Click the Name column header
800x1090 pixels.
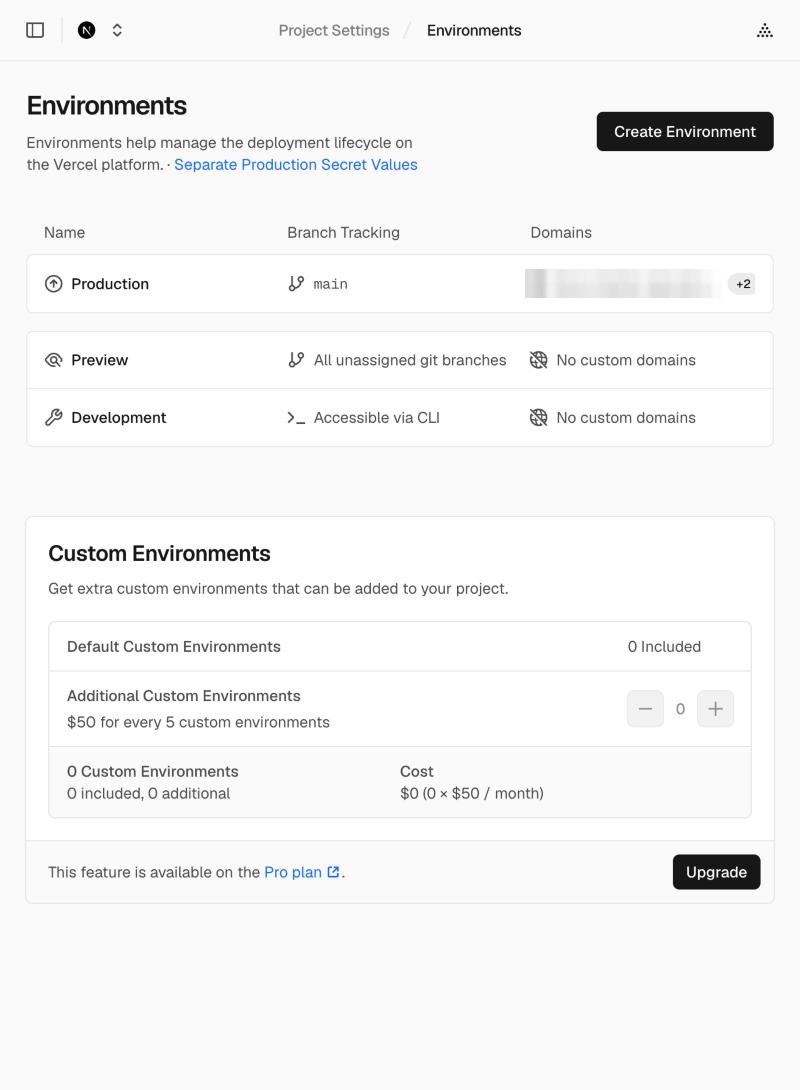tap(65, 232)
